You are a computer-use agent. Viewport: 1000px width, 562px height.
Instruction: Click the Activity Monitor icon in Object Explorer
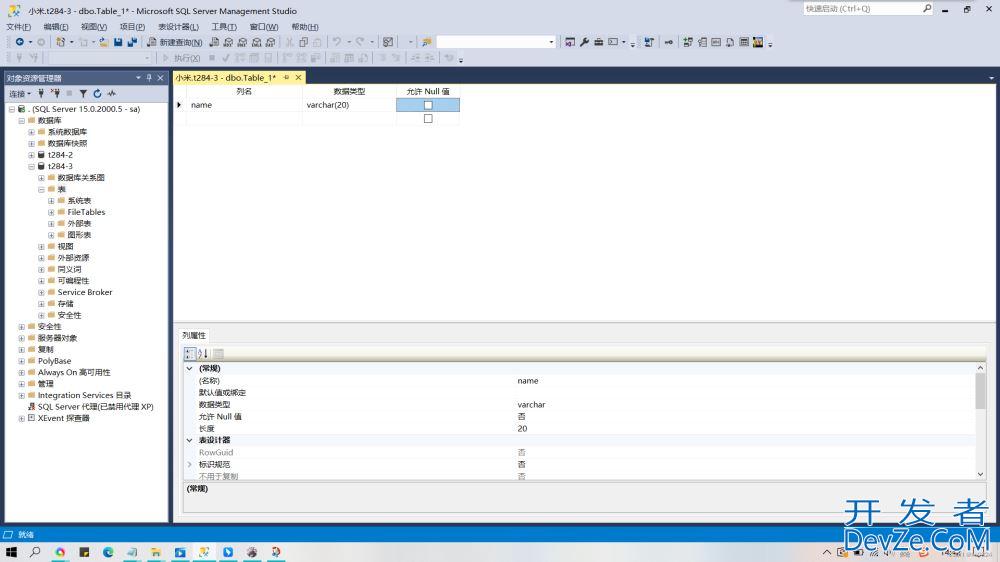coord(112,94)
